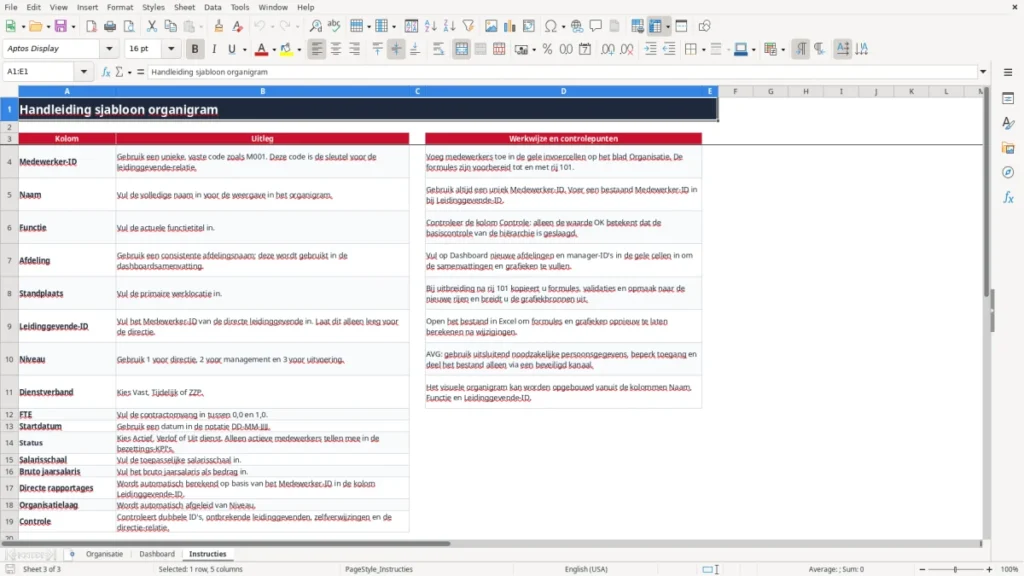The height and width of the screenshot is (576, 1024).
Task: Apply yellow background color swatch
Action: 286,49
